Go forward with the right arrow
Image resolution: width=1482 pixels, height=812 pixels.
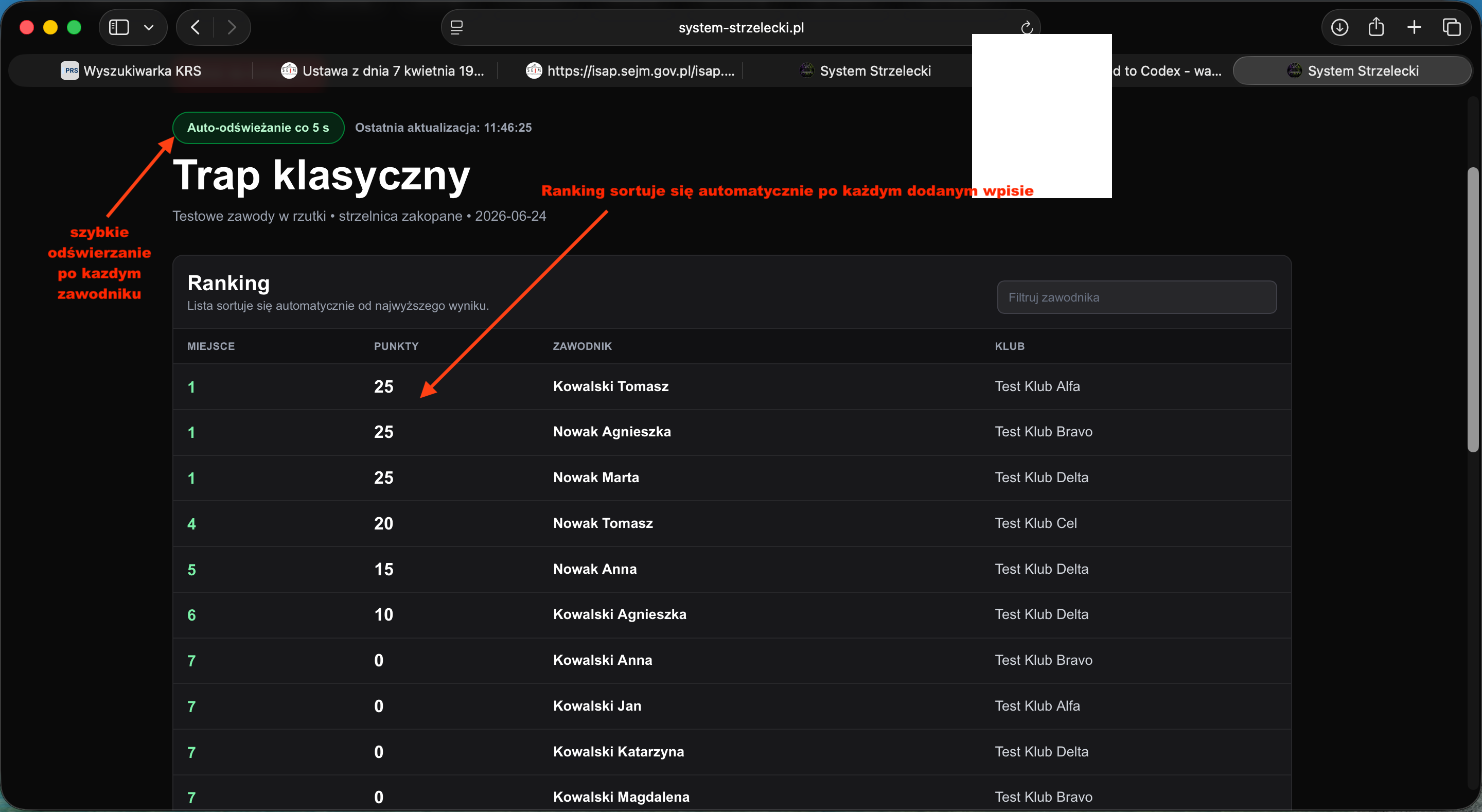click(x=232, y=27)
